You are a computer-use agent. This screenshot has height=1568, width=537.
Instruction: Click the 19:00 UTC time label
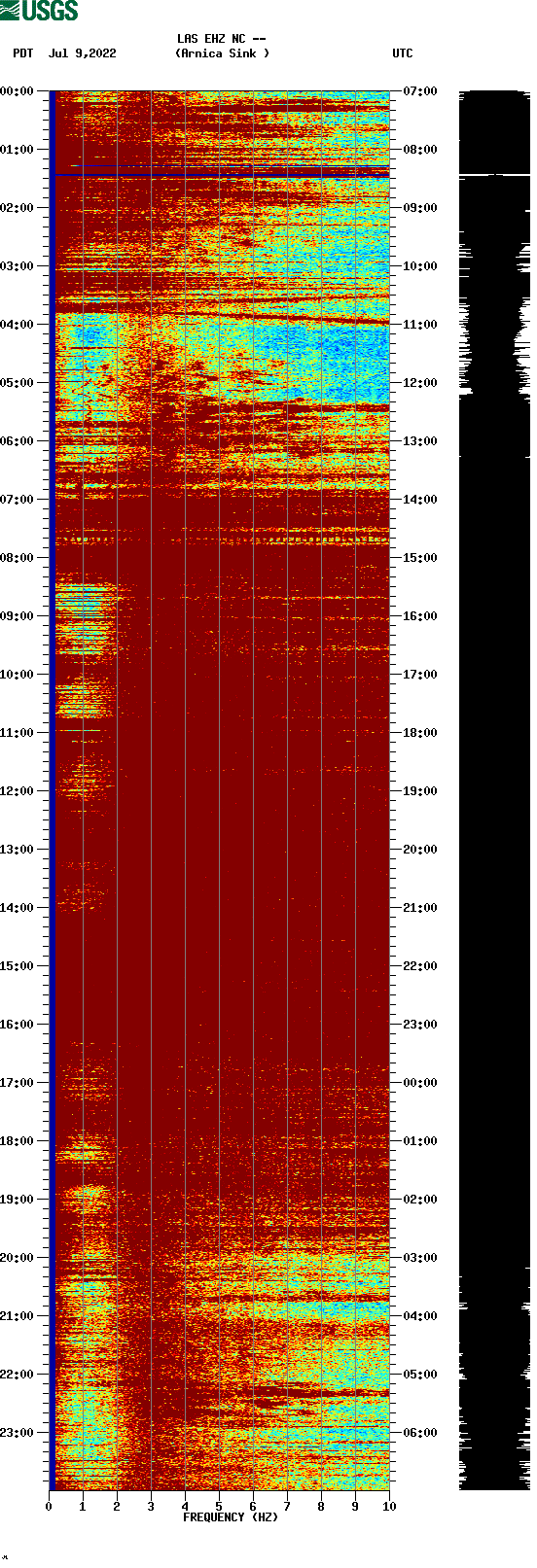pyautogui.click(x=420, y=791)
